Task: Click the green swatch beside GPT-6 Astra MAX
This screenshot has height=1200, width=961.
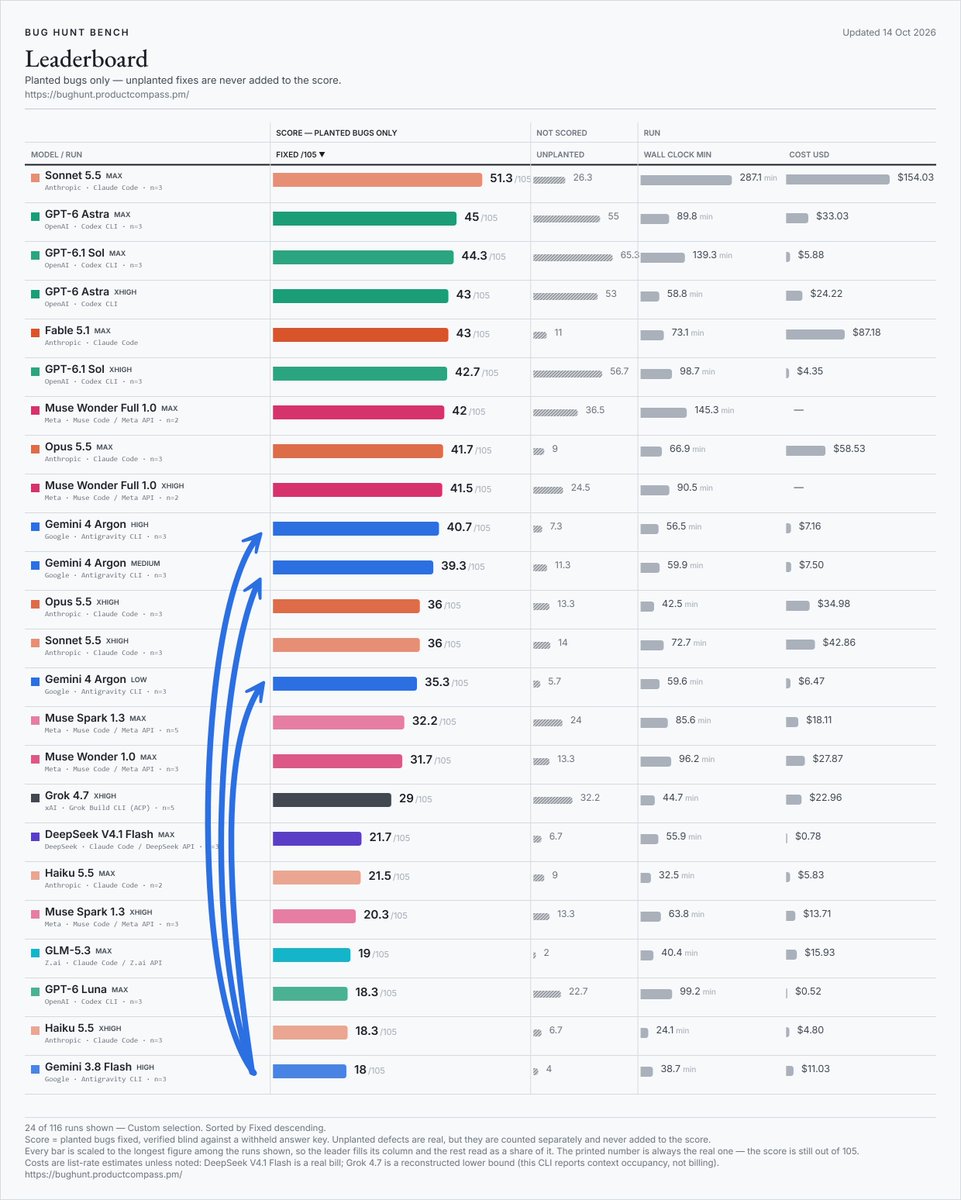Action: (35, 216)
